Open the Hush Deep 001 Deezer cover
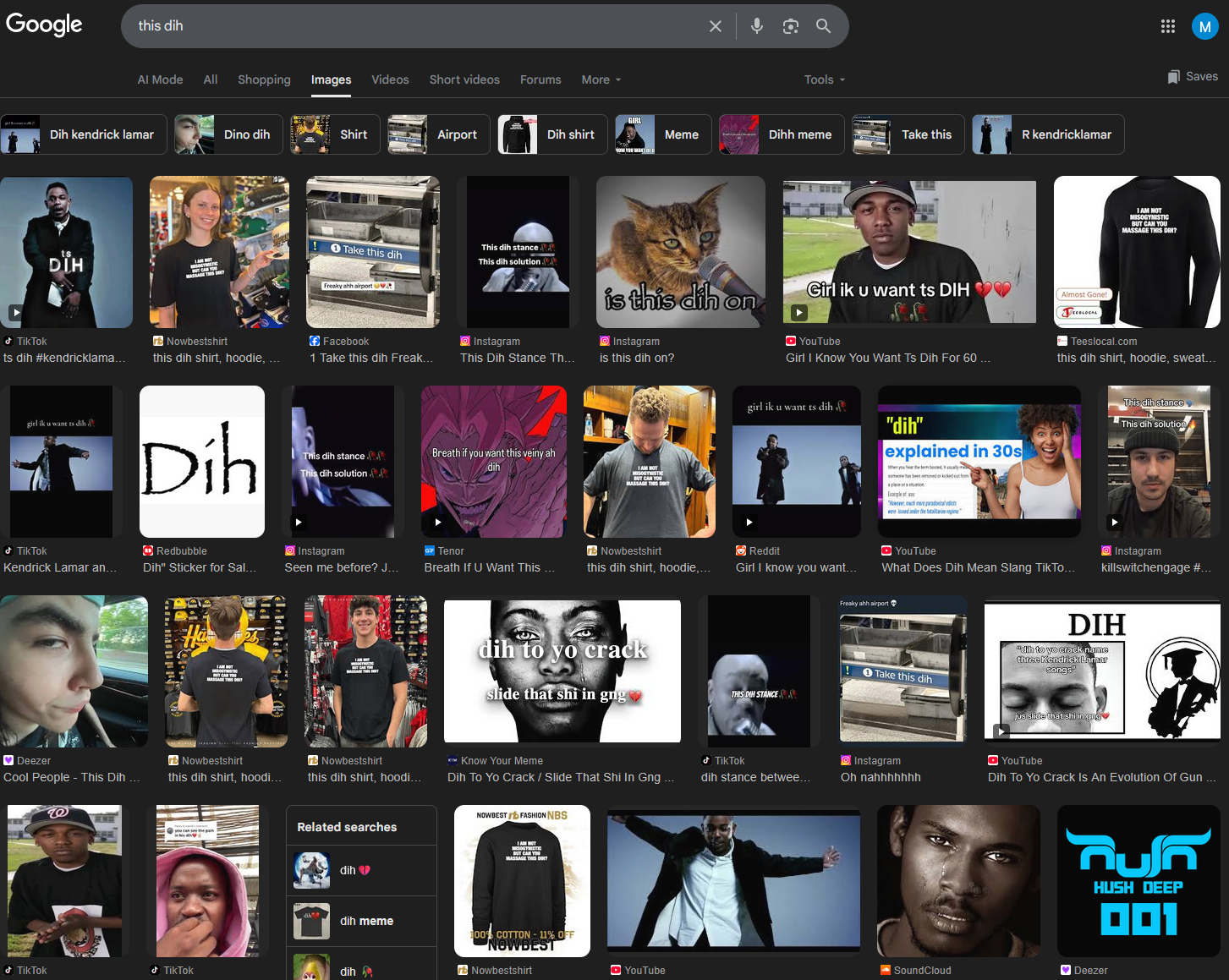 [1138, 881]
